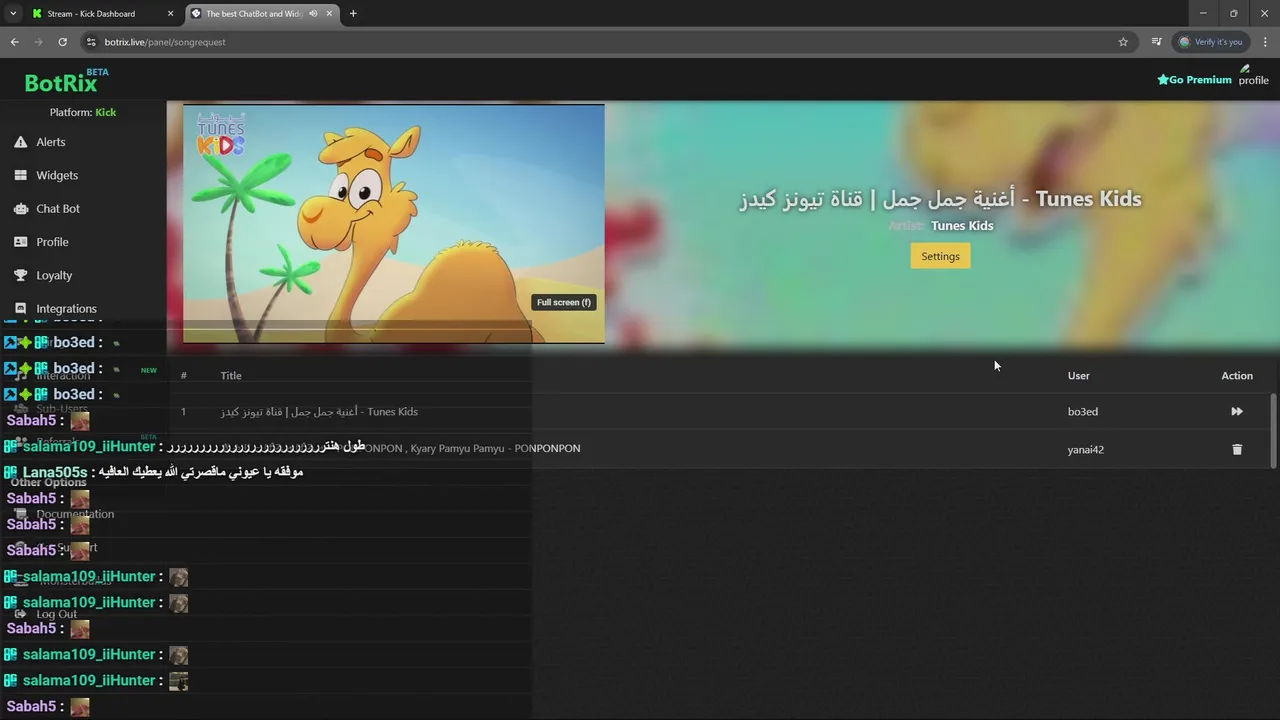Click the Tunes Kids video player
Image resolution: width=1280 pixels, height=720 pixels.
click(394, 224)
